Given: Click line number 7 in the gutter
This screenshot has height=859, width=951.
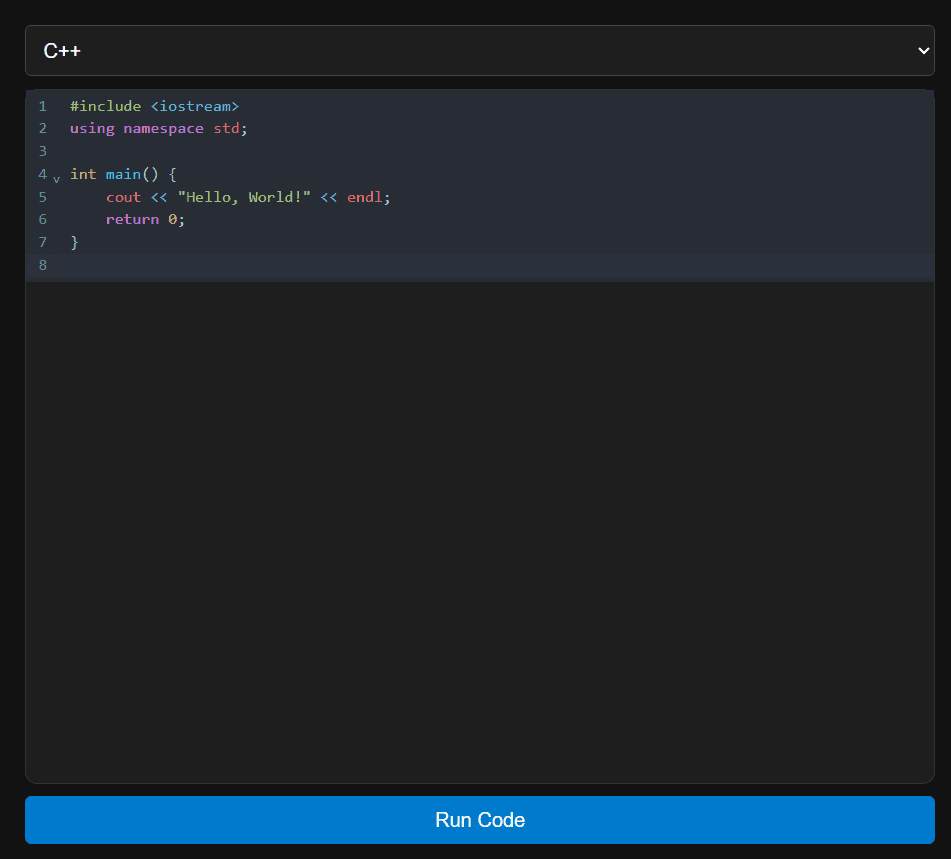Looking at the screenshot, I should click(x=42, y=242).
